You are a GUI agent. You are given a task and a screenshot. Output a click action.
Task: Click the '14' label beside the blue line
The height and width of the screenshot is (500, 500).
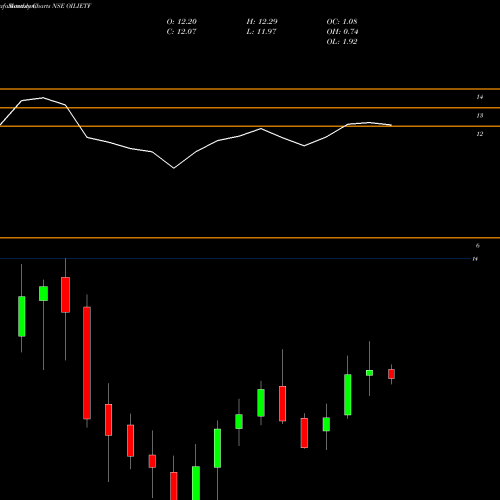pos(475,259)
